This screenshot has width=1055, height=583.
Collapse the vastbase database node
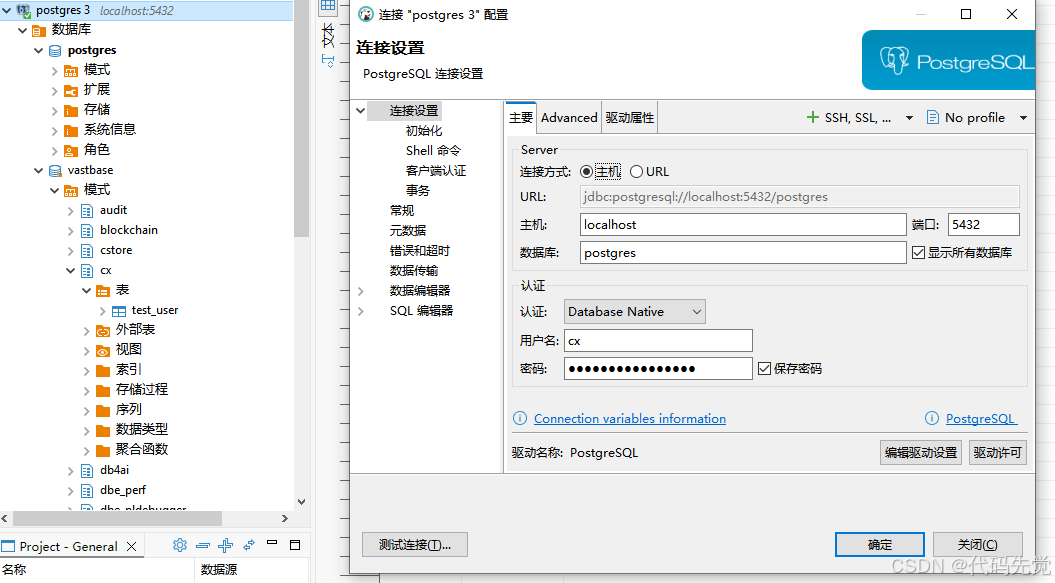click(39, 171)
